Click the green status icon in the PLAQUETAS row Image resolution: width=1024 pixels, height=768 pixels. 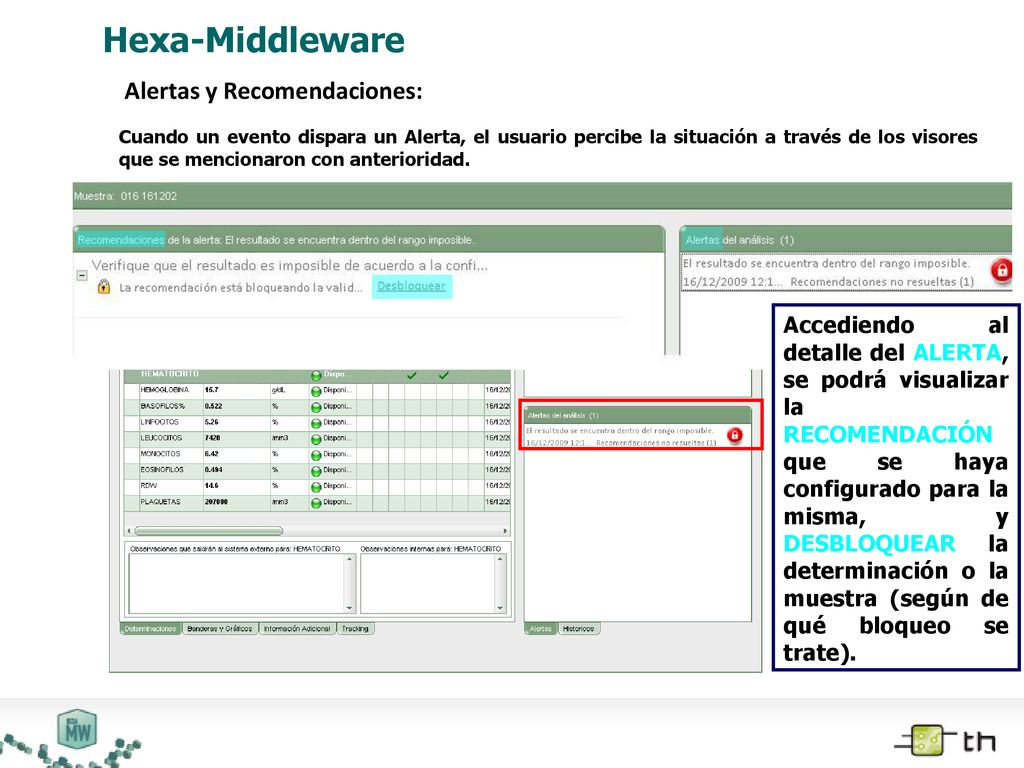[x=316, y=503]
